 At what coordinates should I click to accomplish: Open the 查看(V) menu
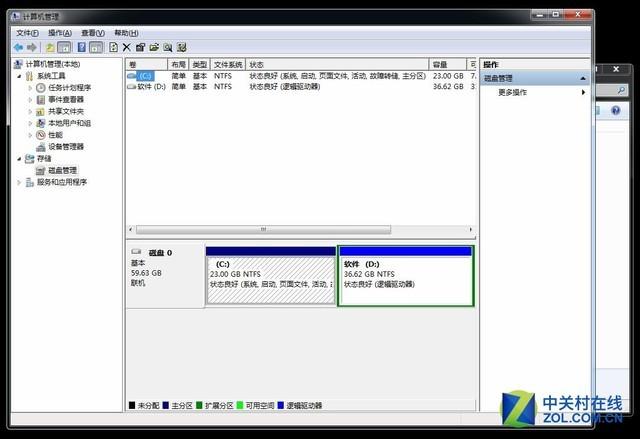click(93, 33)
